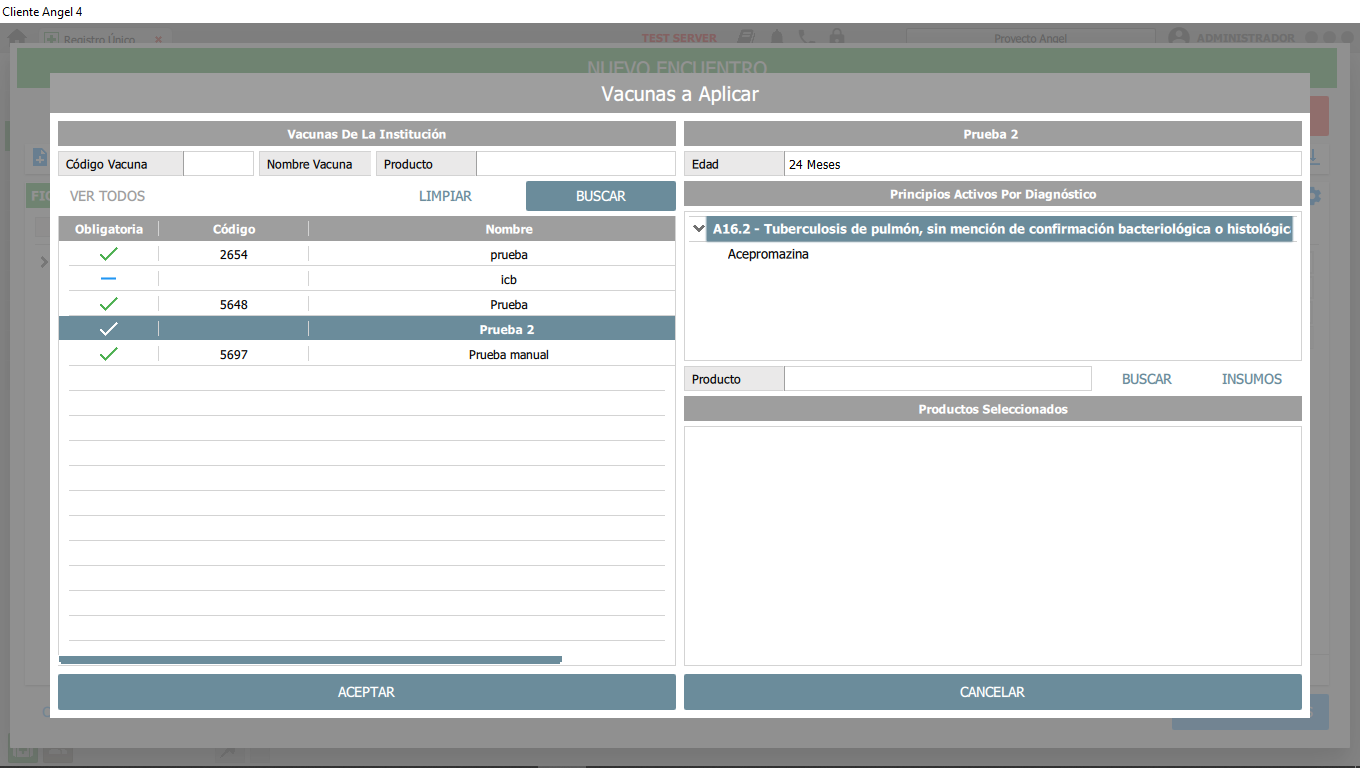
Task: Click the green check mark for vaccine 2654
Action: 109,254
